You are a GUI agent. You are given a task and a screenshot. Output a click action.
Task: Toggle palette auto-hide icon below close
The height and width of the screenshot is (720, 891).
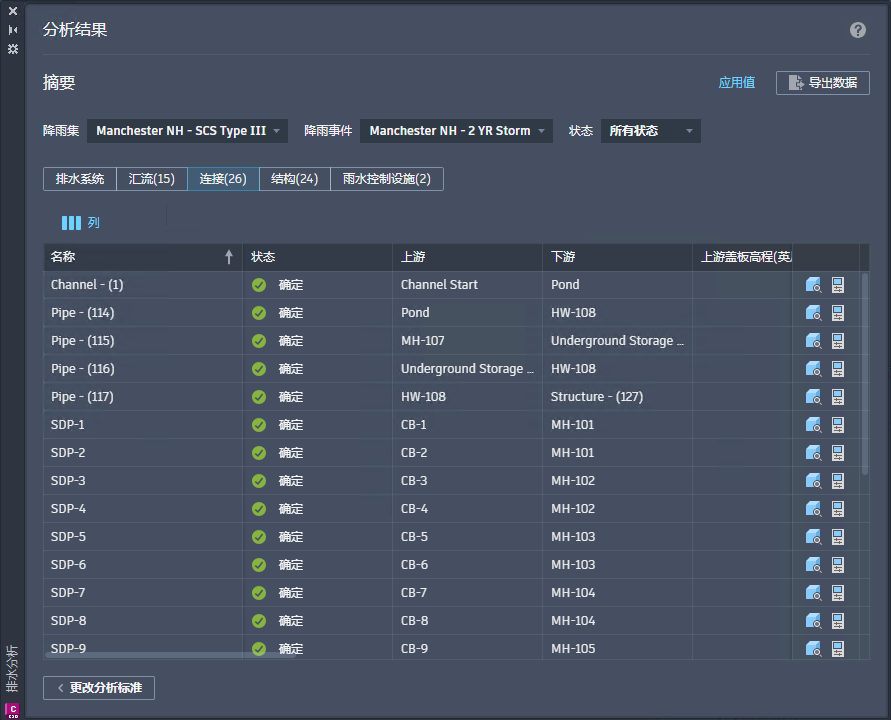(13, 30)
